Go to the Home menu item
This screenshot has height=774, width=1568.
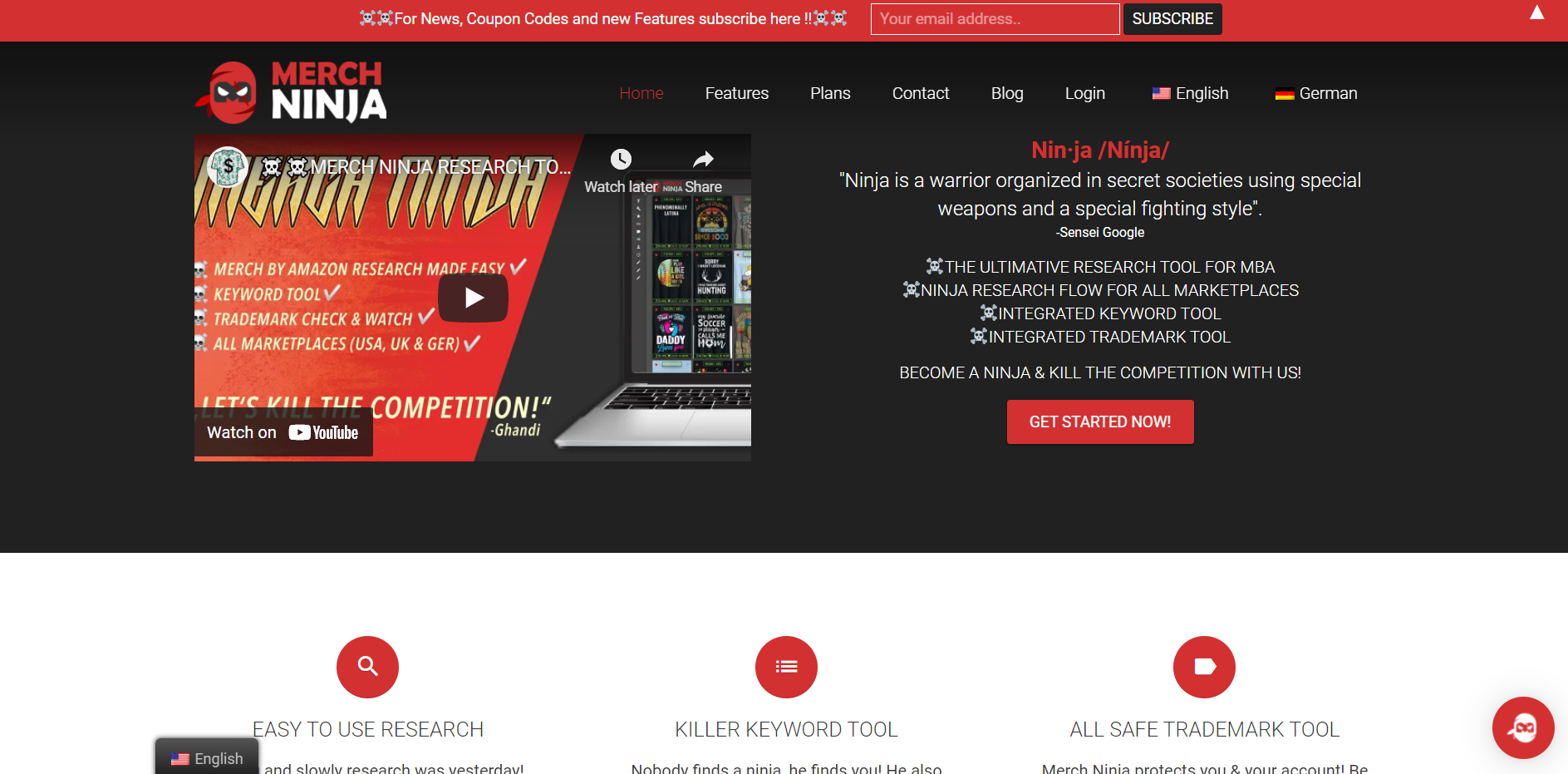[x=641, y=93]
